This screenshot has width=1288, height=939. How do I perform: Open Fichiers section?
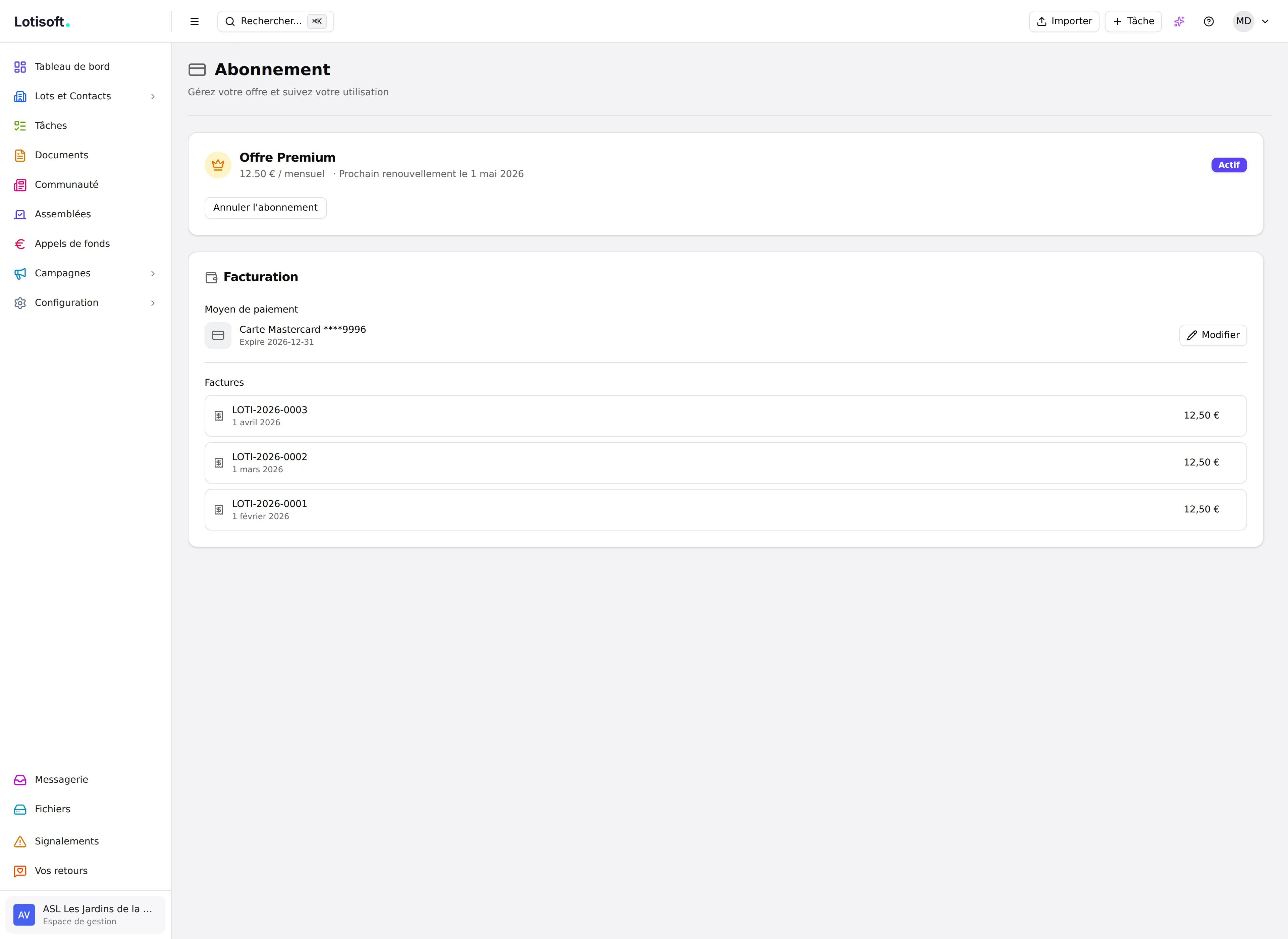tap(85, 810)
